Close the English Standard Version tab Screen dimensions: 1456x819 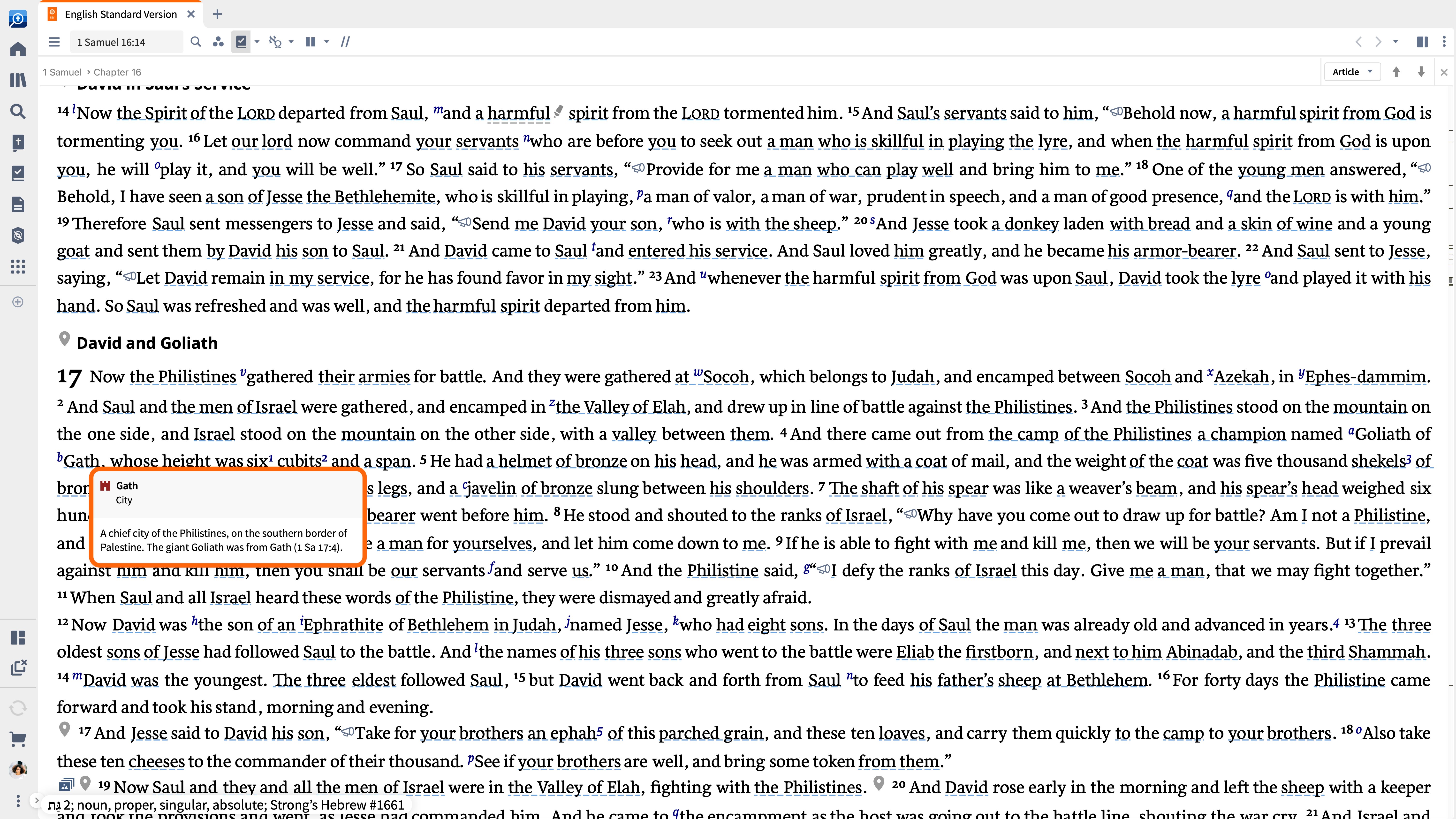coord(191,14)
